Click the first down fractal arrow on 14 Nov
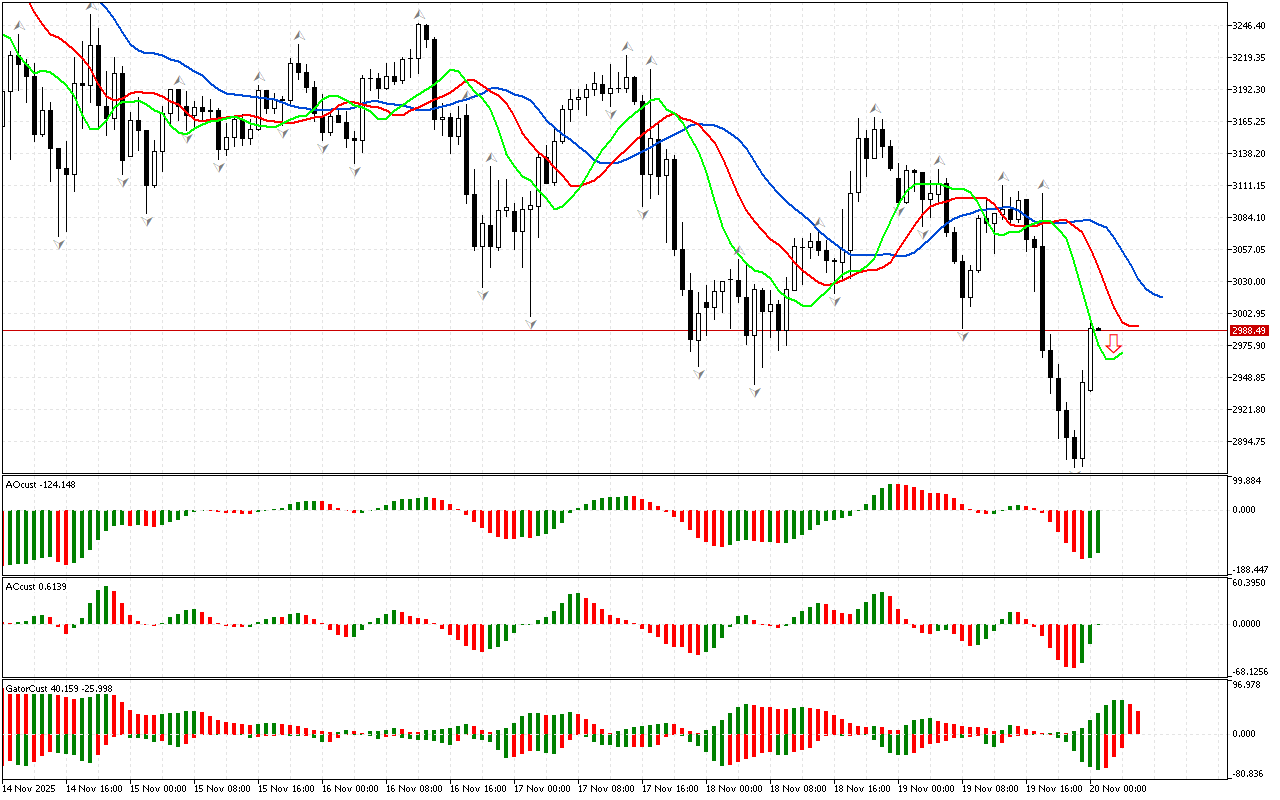 coord(60,243)
